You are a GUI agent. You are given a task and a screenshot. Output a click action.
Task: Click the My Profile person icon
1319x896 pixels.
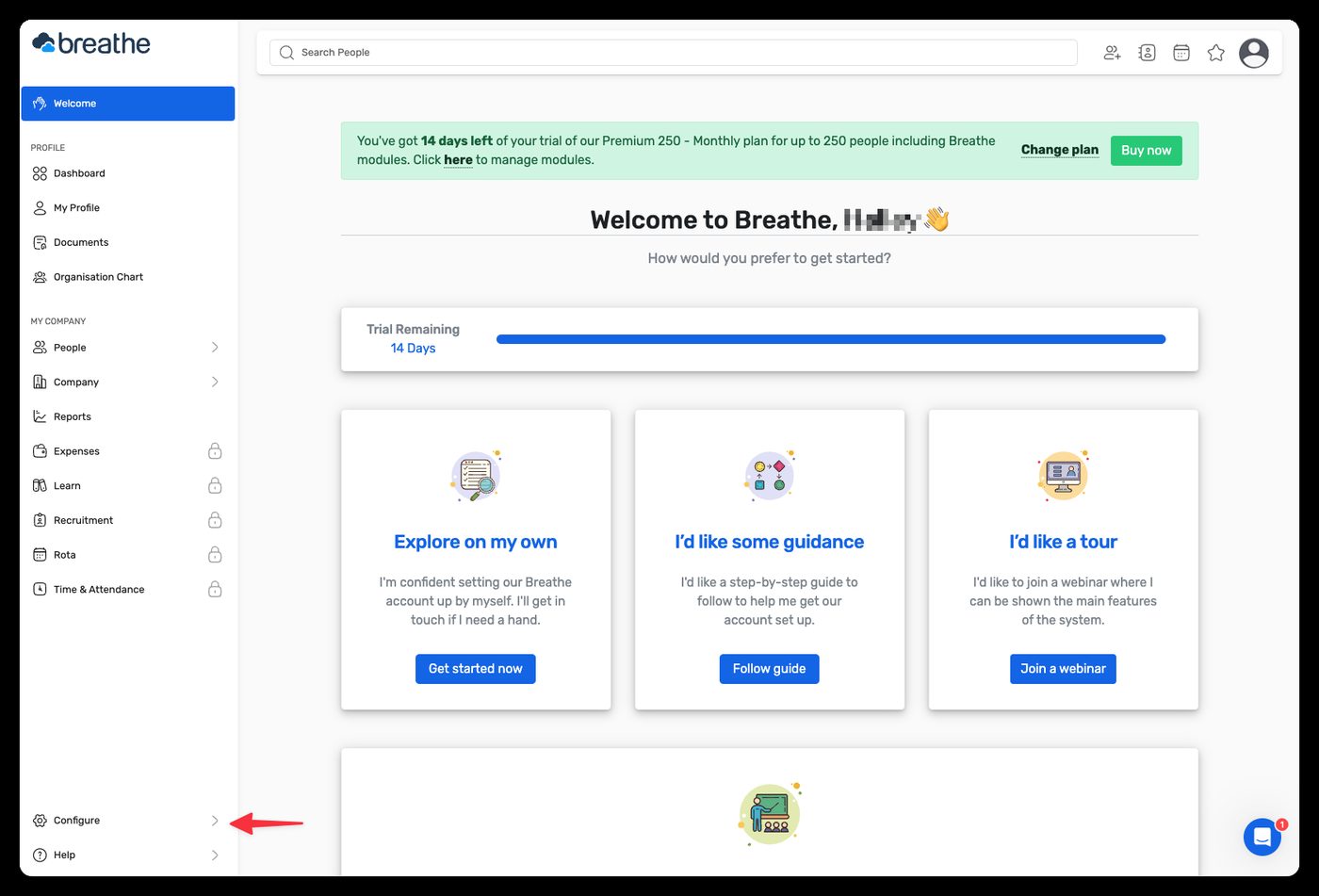tap(40, 208)
